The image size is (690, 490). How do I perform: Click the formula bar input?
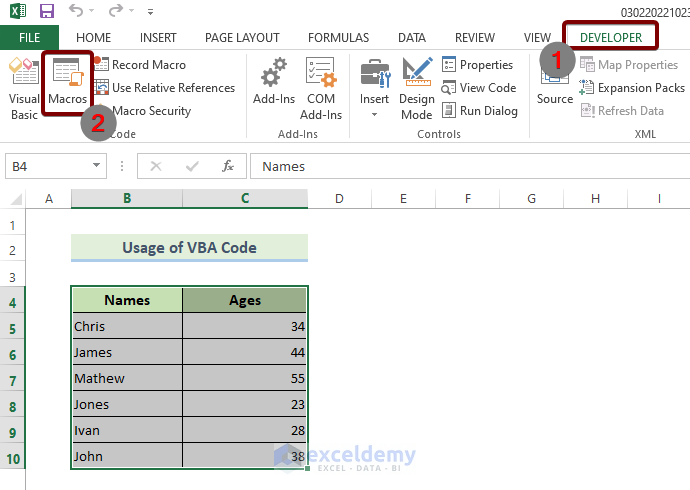pos(460,166)
